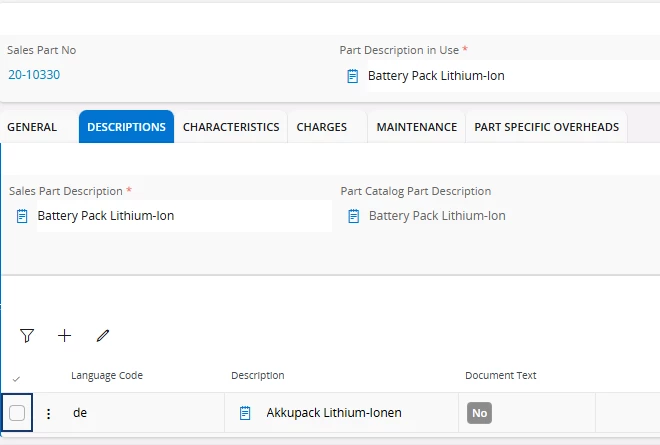Open the note icon in the Akkupack description cell
Viewport: 660px width, 445px height.
(x=245, y=413)
